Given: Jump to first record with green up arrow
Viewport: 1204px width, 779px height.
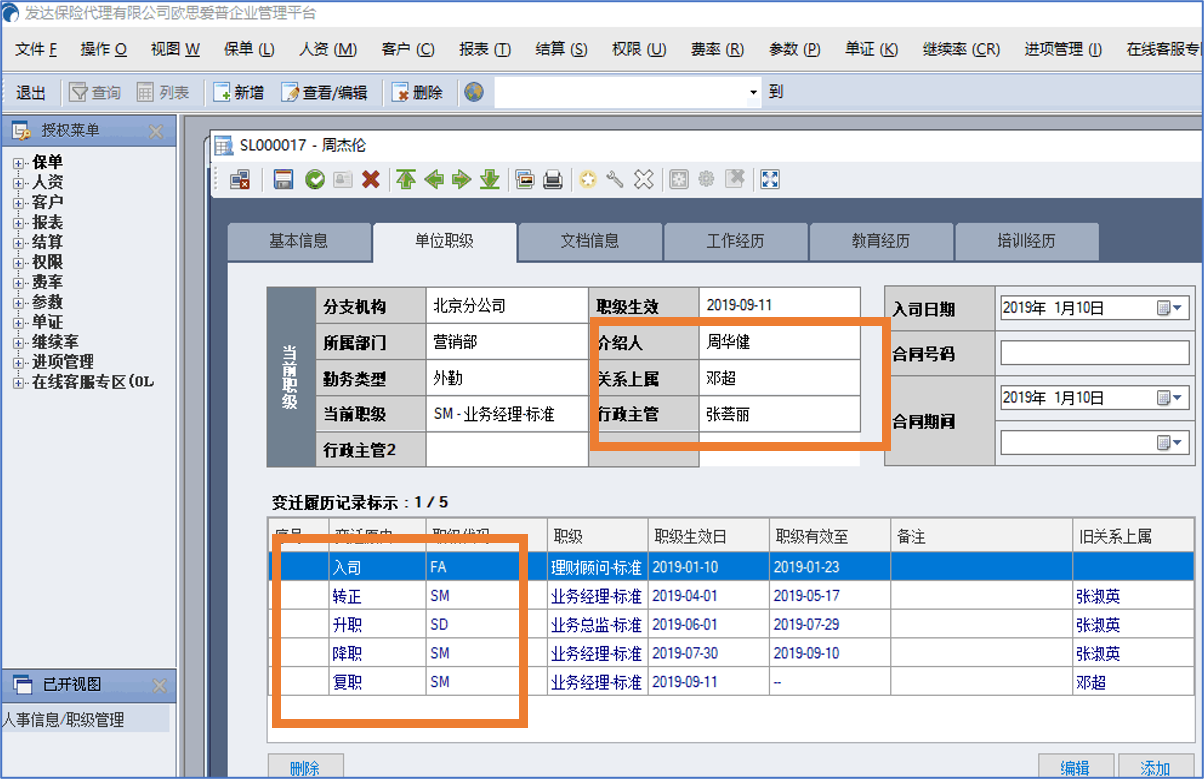Looking at the screenshot, I should click(405, 180).
